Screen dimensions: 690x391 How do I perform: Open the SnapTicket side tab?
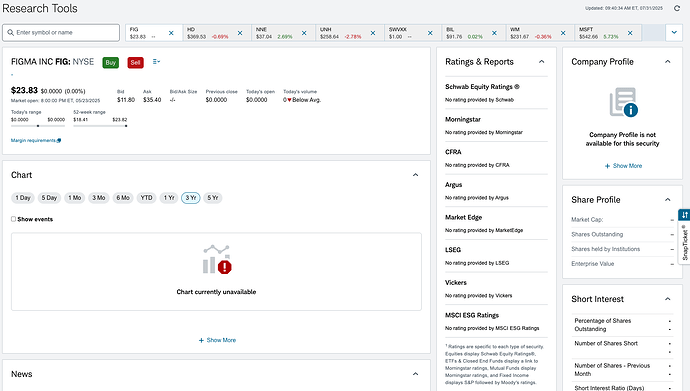(684, 237)
